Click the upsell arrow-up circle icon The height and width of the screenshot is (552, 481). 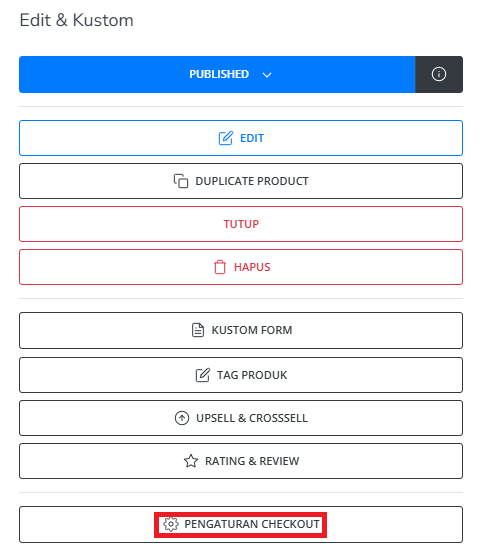pos(182,418)
